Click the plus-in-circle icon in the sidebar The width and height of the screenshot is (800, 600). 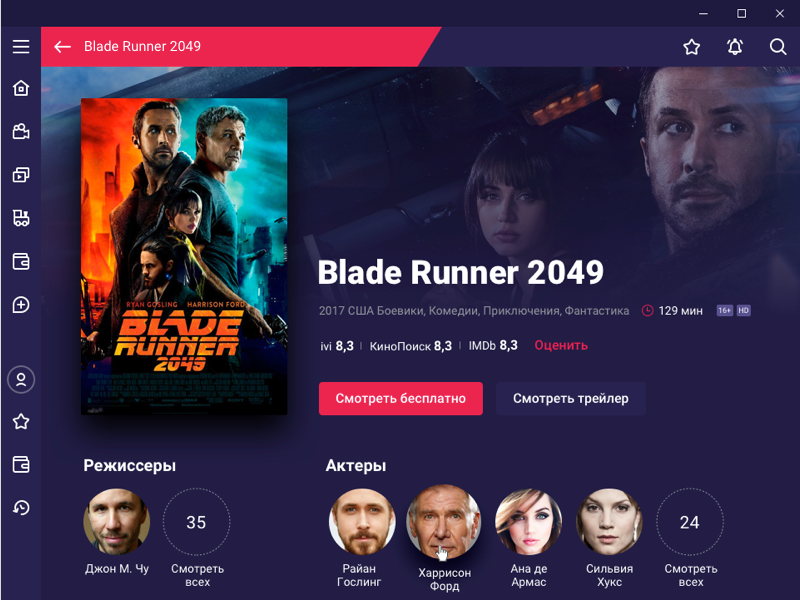(21, 305)
